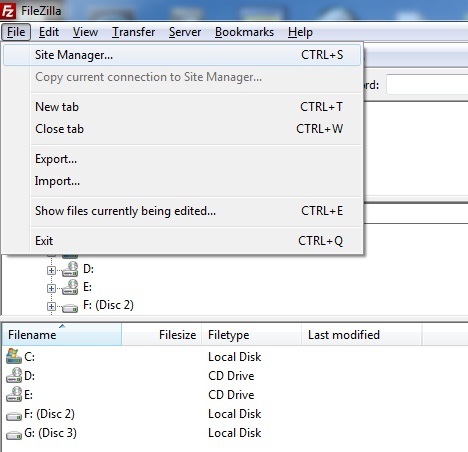Click CD Drive type in E: row
Screen dimensions: 468x452
231,395
